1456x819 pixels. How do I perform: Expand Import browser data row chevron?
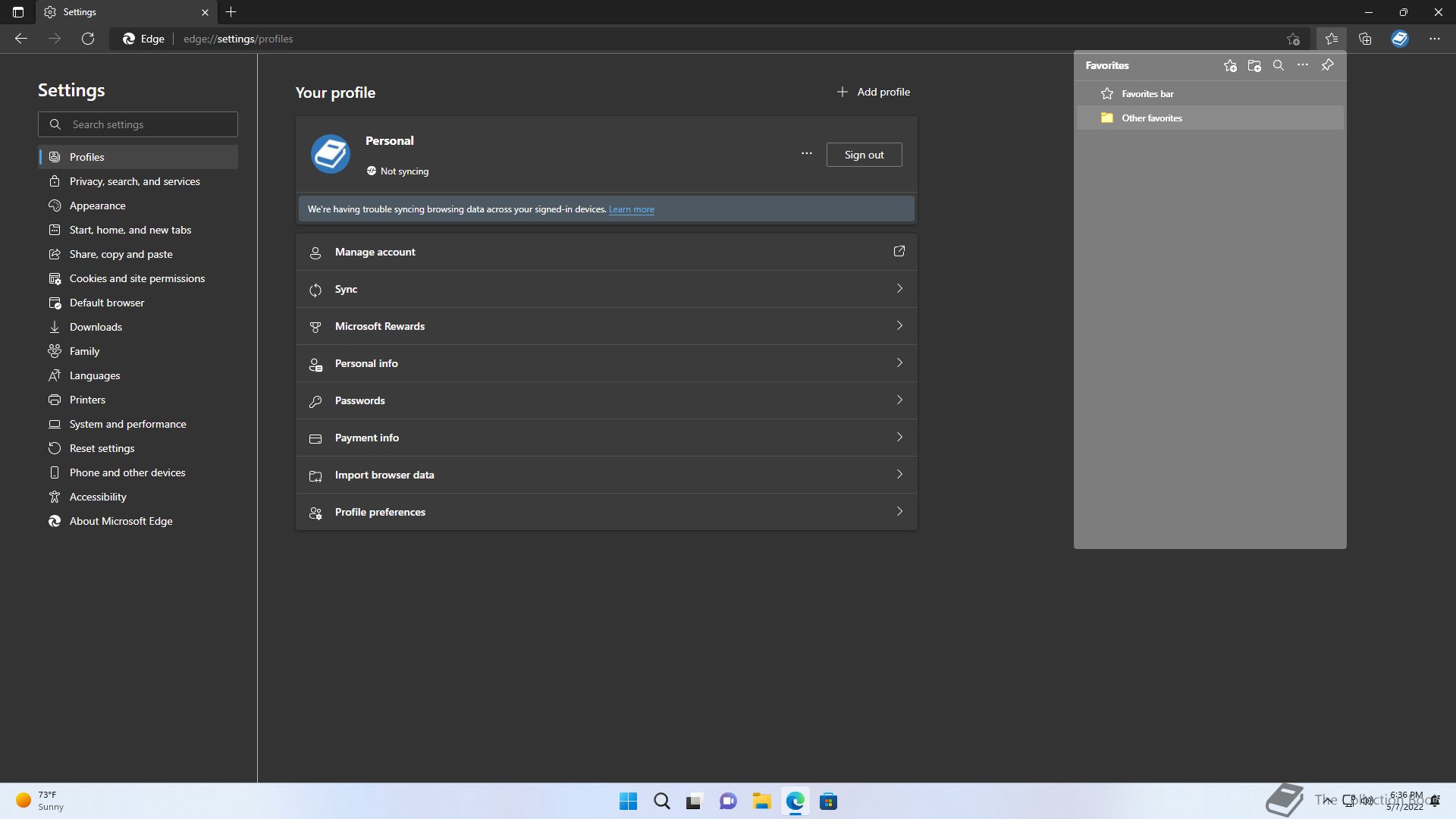(899, 475)
